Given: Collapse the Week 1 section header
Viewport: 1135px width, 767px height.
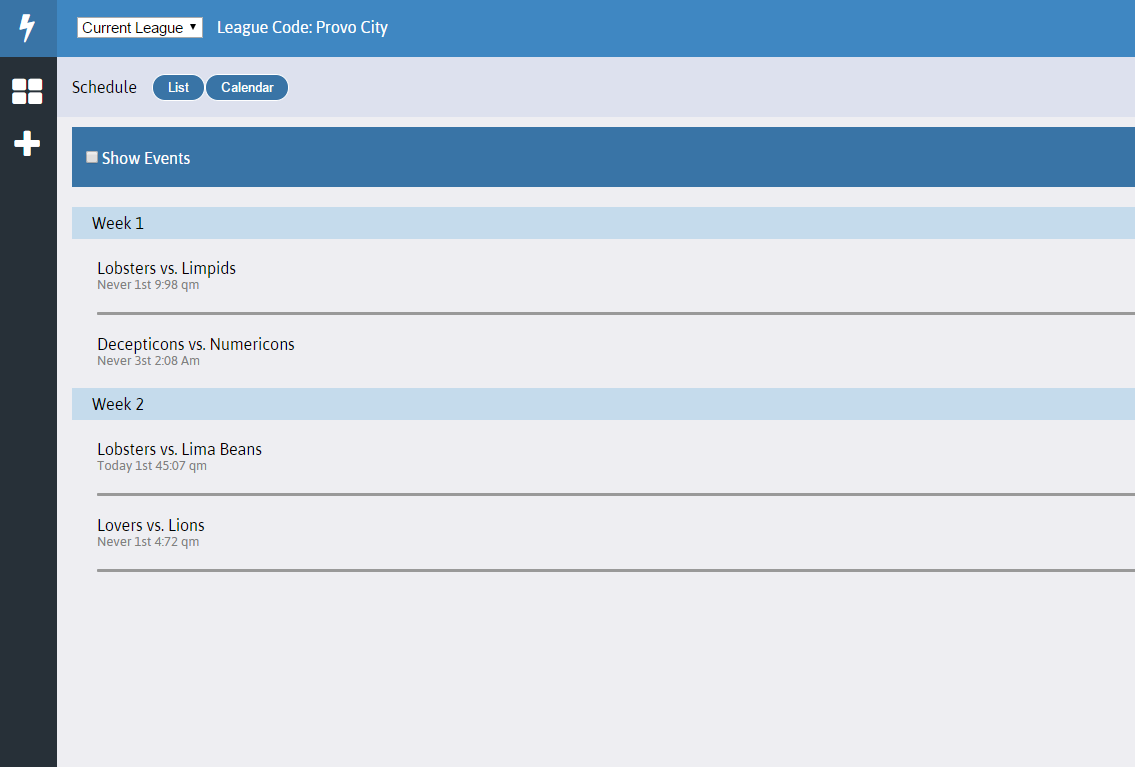Looking at the screenshot, I should click(x=118, y=223).
